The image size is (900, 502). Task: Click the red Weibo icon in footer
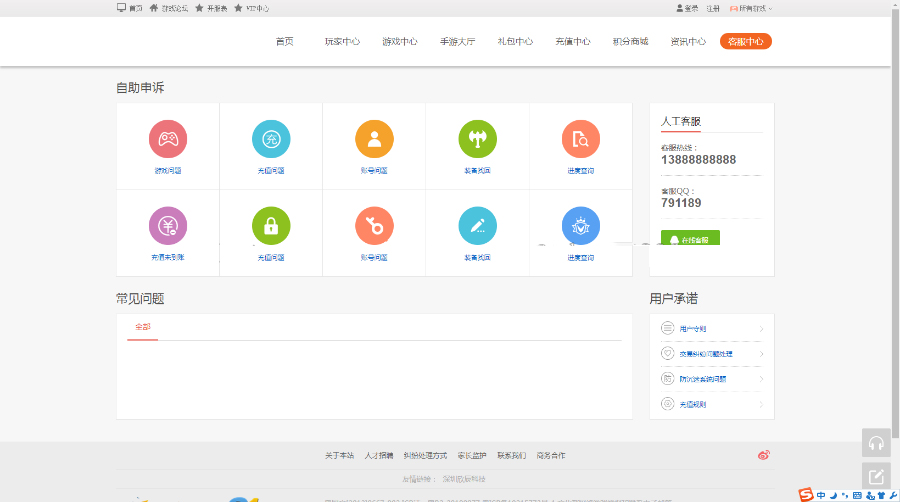click(x=764, y=455)
